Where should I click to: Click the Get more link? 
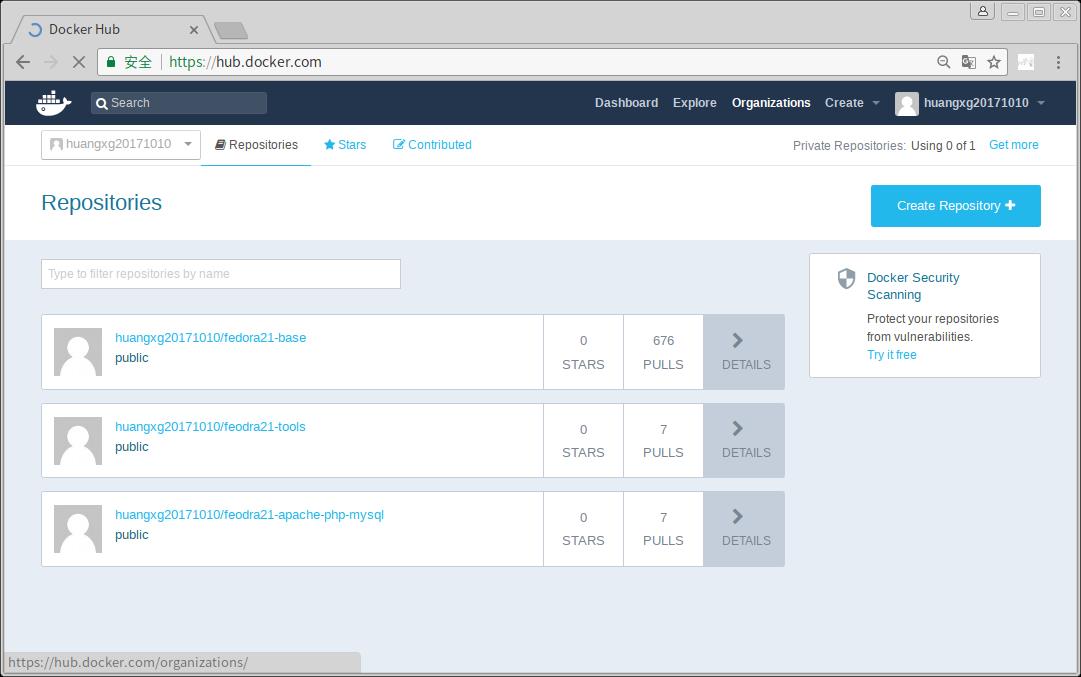[1013, 145]
